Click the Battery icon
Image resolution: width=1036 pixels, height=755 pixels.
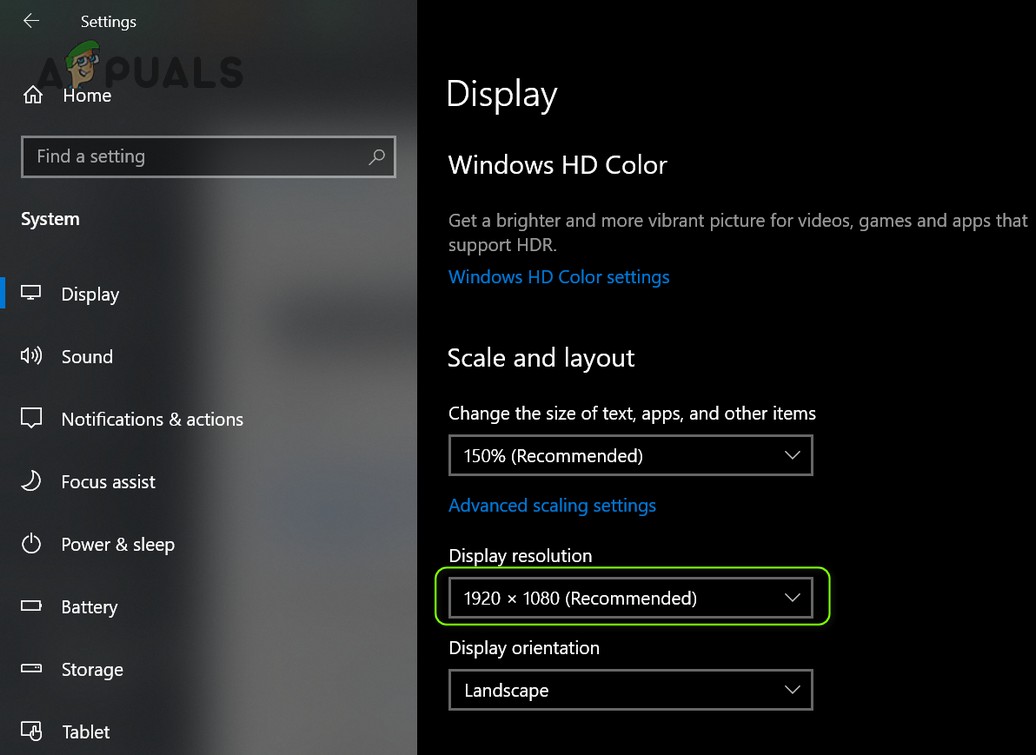tap(31, 606)
